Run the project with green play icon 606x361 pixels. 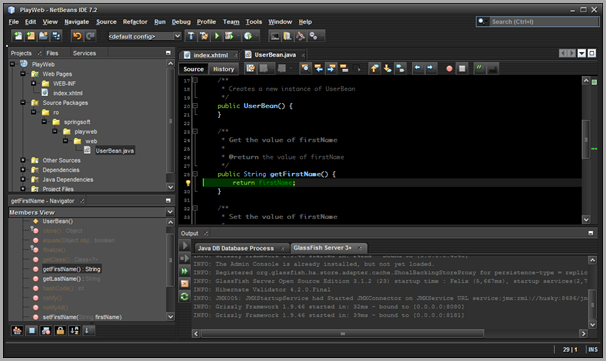(217, 36)
